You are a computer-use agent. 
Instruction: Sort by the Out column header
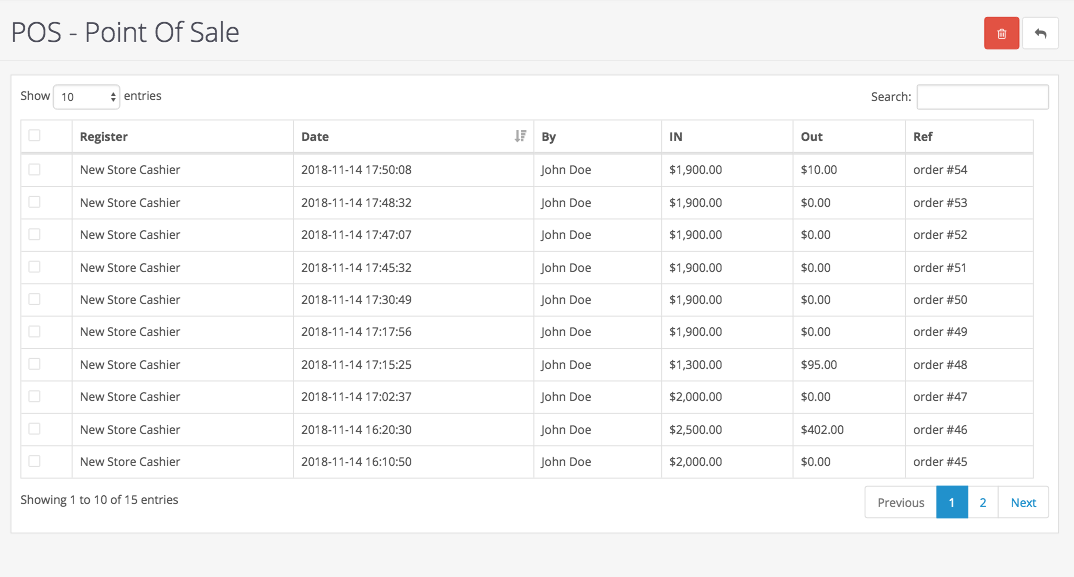(x=812, y=137)
